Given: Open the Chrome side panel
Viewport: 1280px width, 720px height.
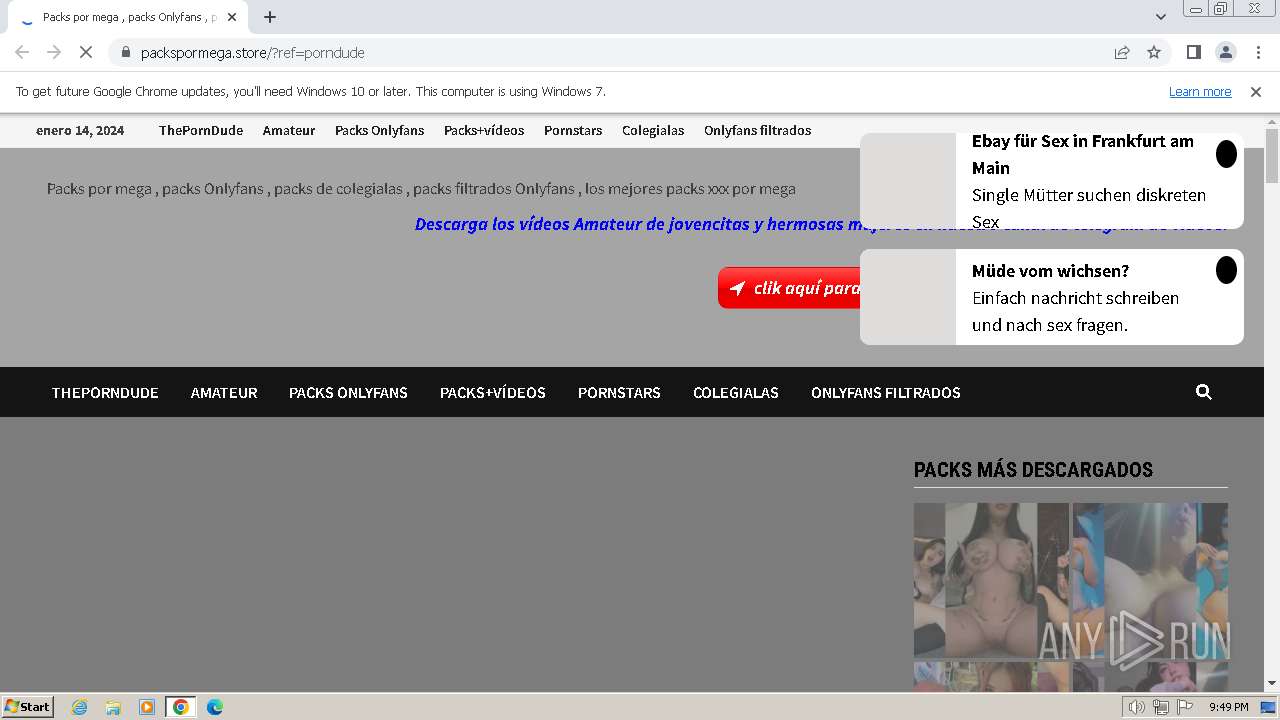Looking at the screenshot, I should (1193, 52).
